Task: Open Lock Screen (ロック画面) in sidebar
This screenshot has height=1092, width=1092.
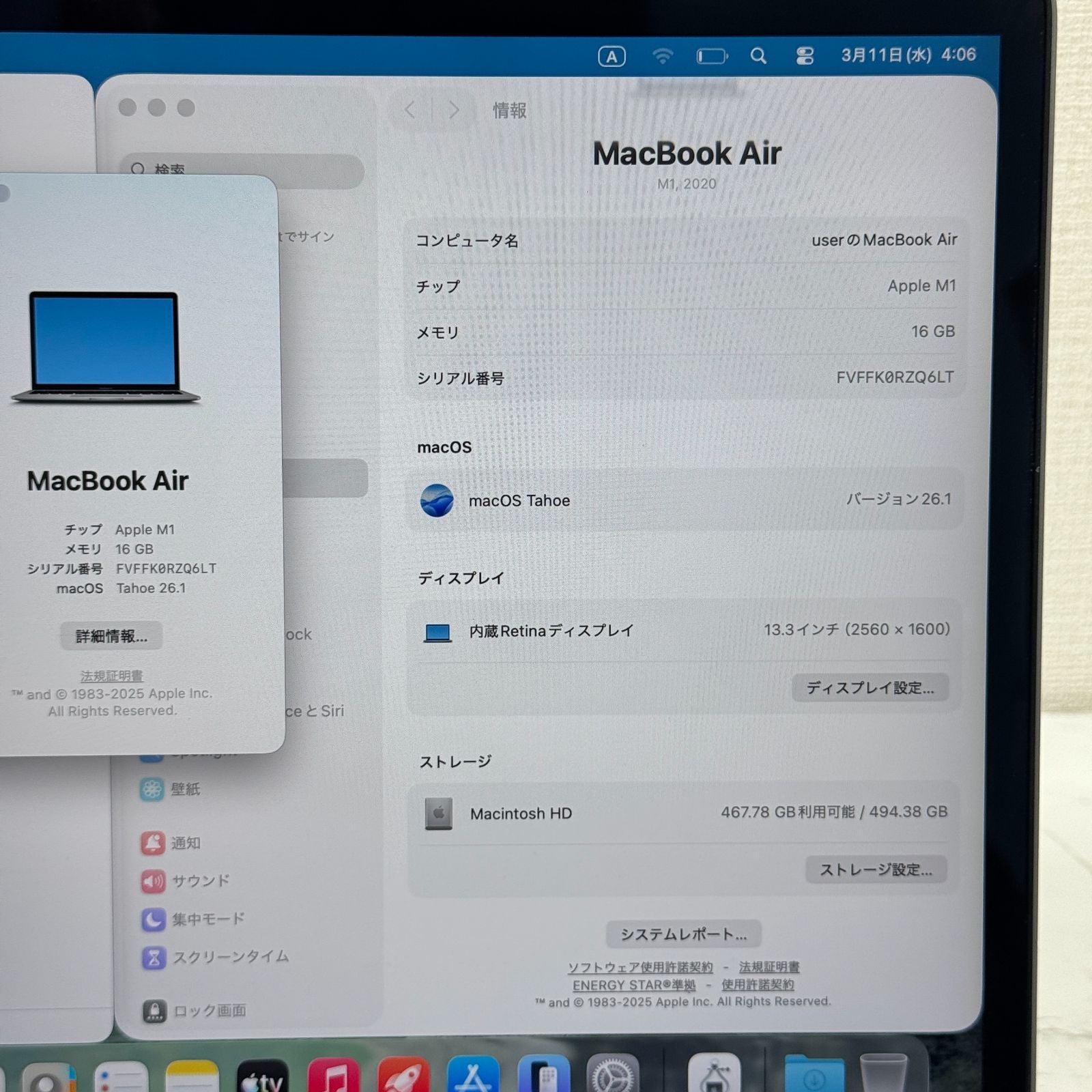Action: coord(194,1011)
